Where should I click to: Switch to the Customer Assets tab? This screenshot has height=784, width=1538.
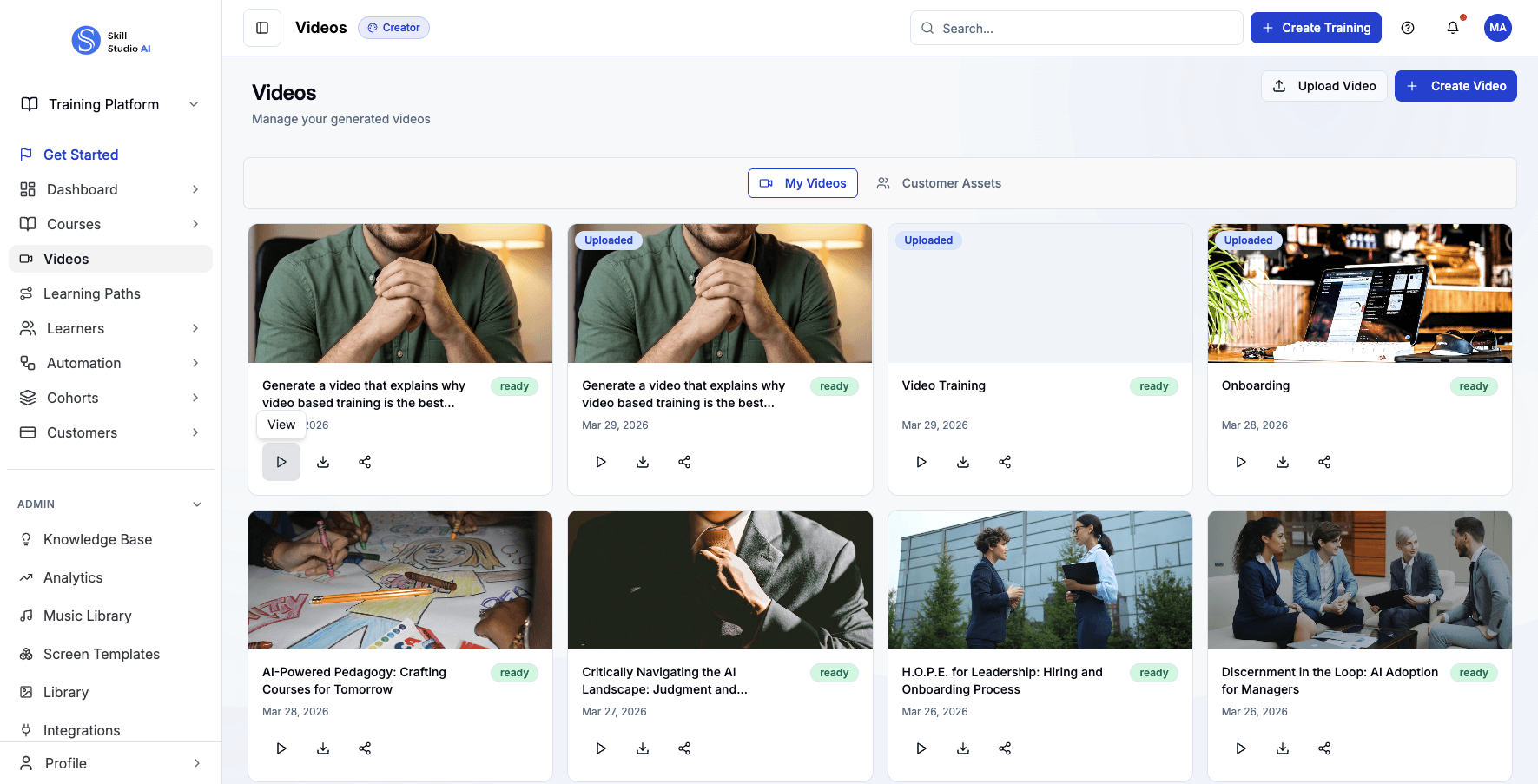coord(939,183)
